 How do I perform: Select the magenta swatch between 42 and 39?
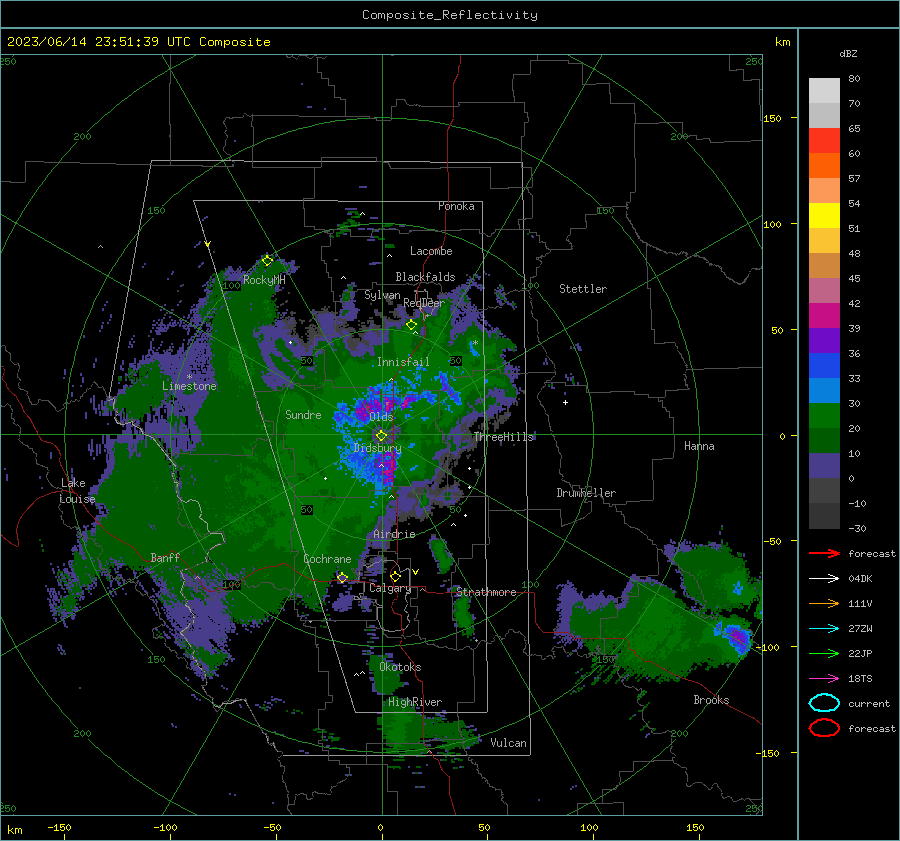click(824, 315)
